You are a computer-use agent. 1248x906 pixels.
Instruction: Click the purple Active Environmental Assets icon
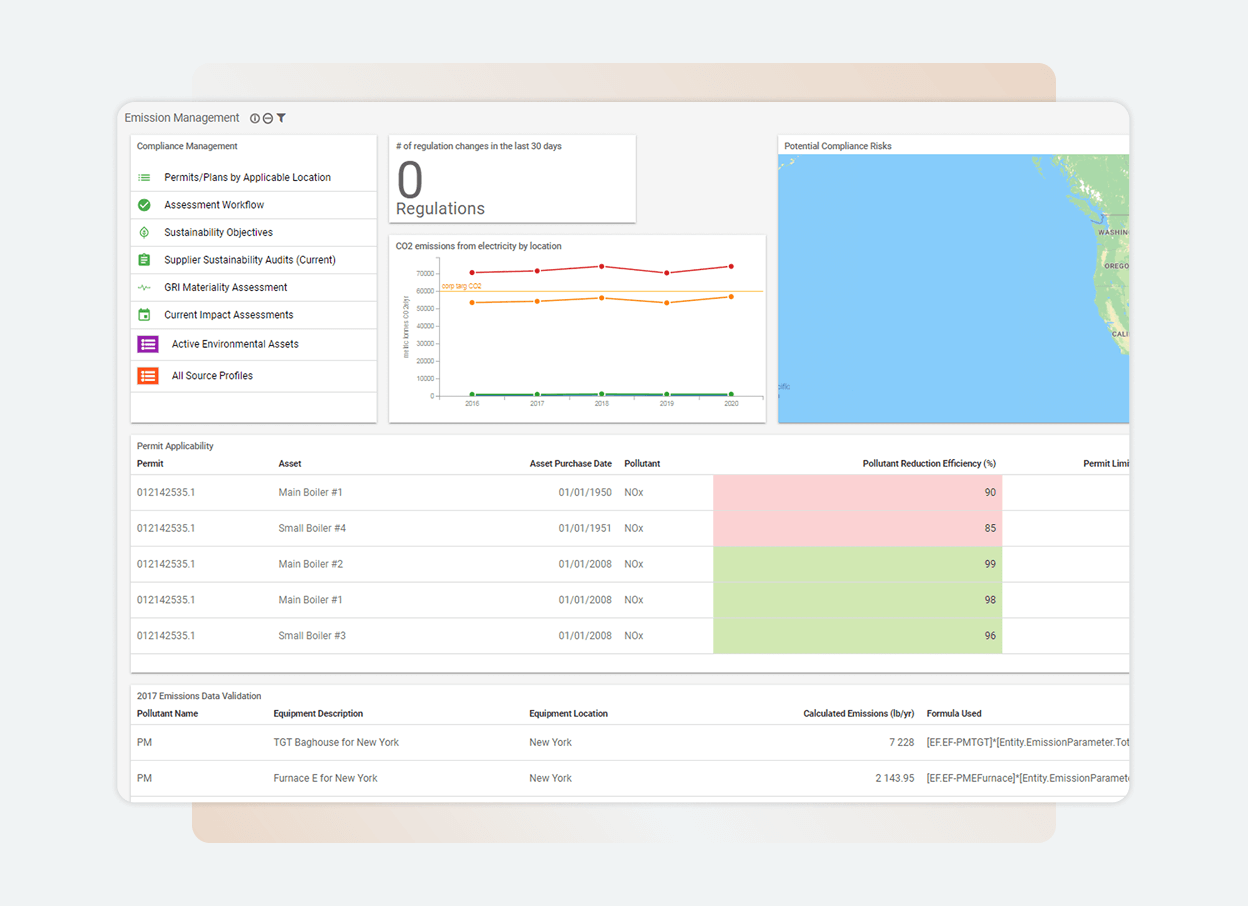[x=147, y=344]
